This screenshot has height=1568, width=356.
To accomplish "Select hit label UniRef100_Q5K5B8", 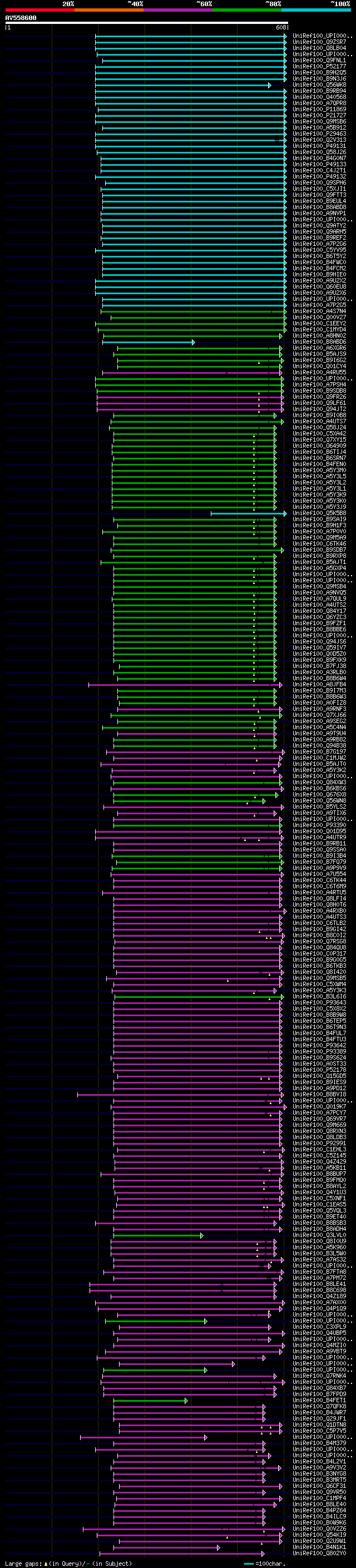I will click(x=319, y=514).
